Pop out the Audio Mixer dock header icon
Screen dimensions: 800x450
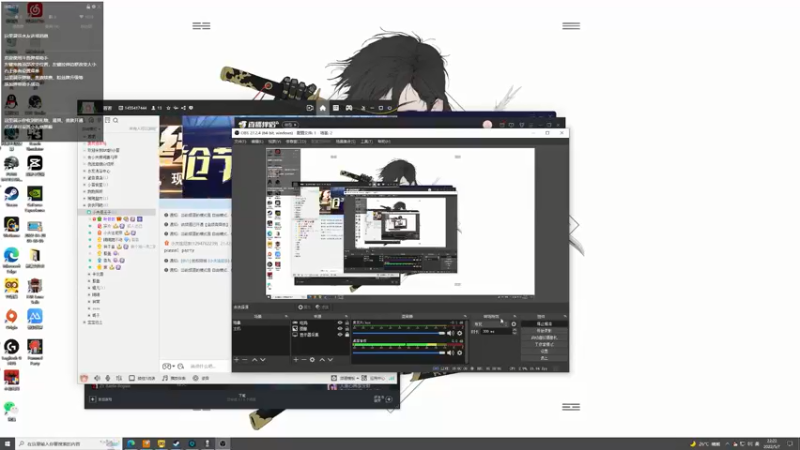[x=465, y=316]
